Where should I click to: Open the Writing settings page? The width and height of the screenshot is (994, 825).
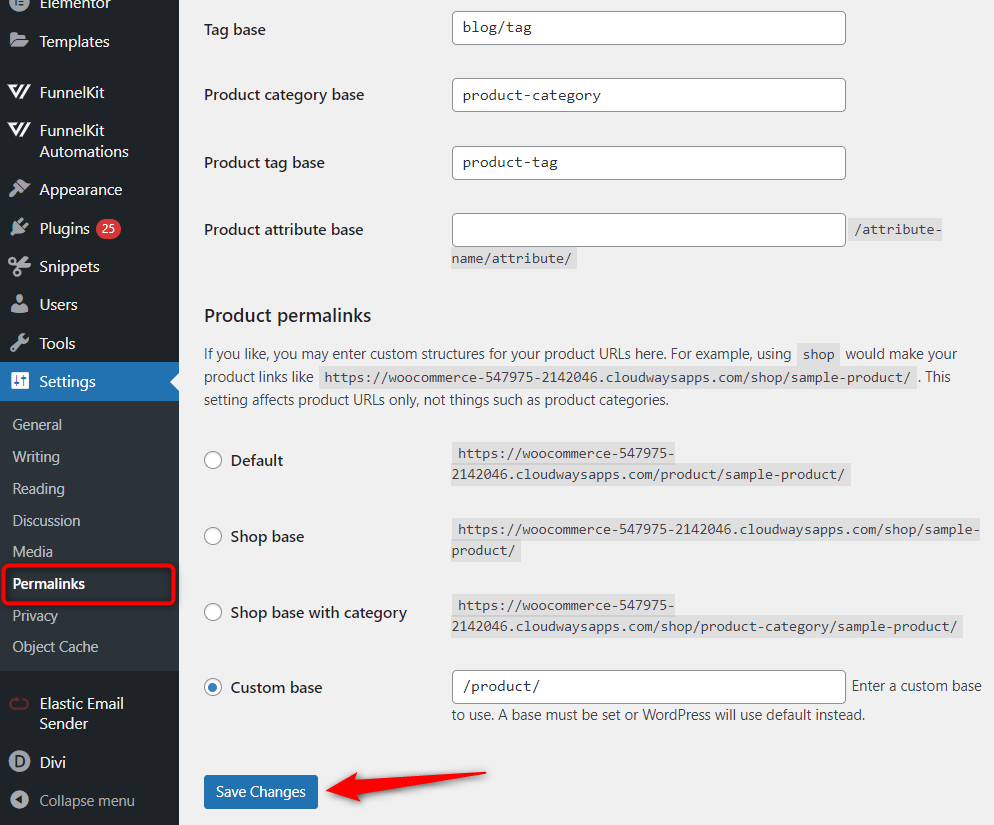click(x=36, y=456)
